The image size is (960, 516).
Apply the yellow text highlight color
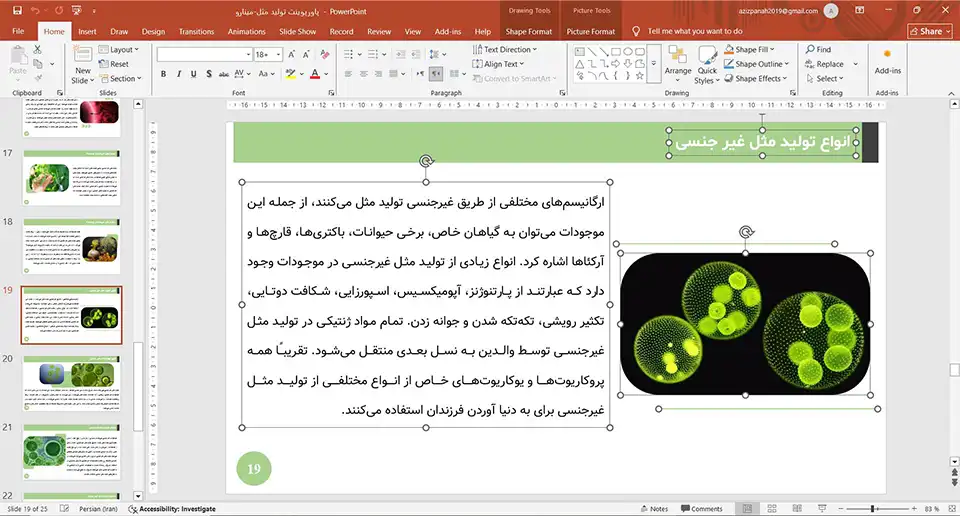[290, 74]
